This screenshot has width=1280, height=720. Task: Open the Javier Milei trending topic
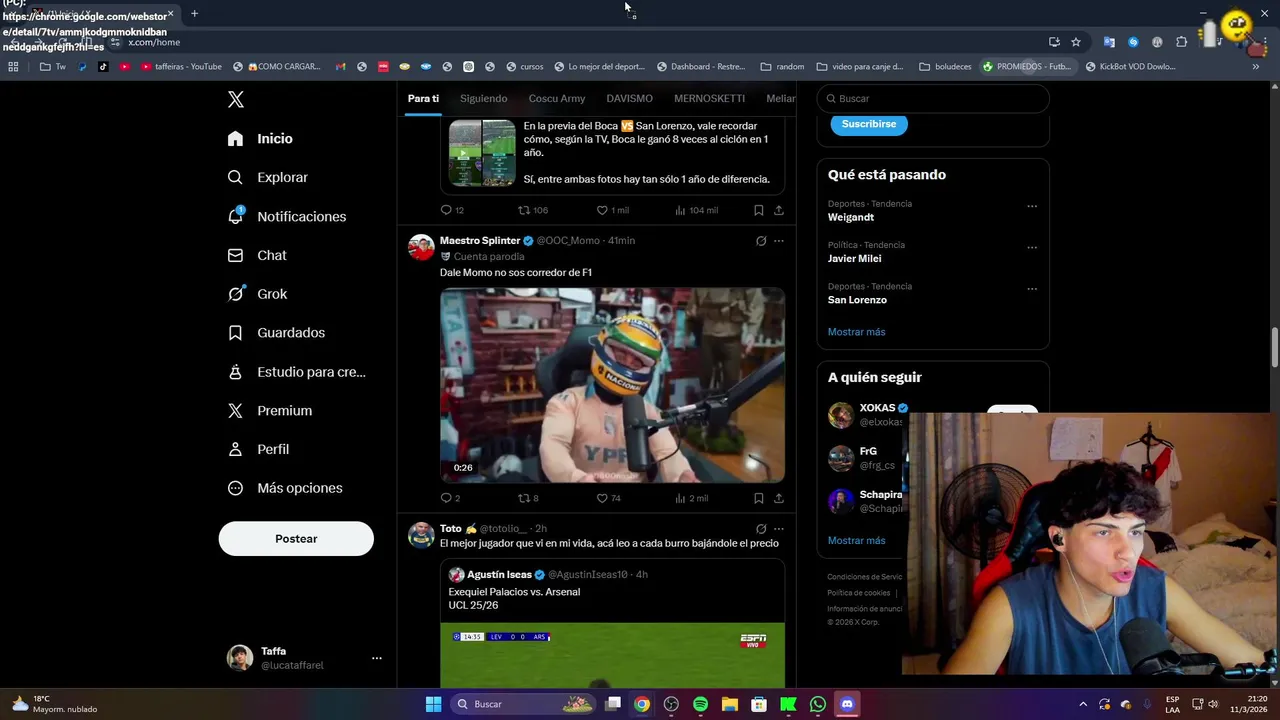pyautogui.click(x=854, y=258)
